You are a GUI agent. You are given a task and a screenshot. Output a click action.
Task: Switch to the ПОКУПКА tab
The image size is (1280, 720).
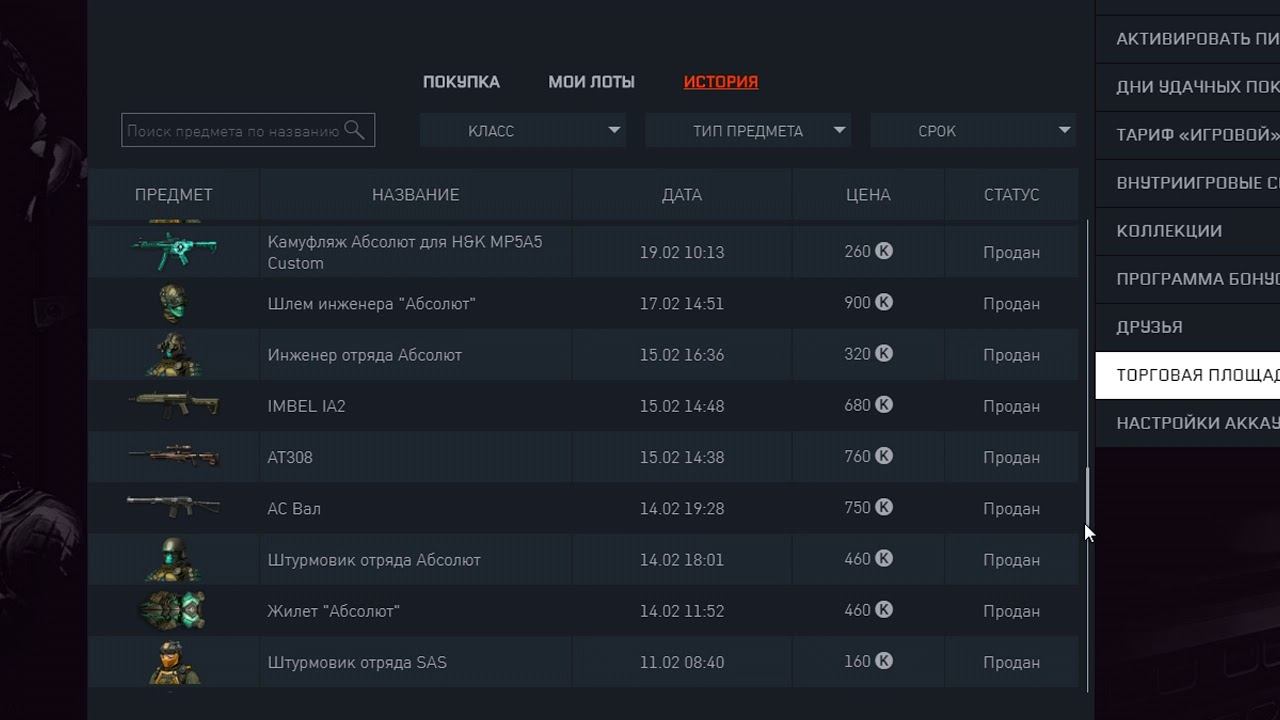tap(461, 82)
